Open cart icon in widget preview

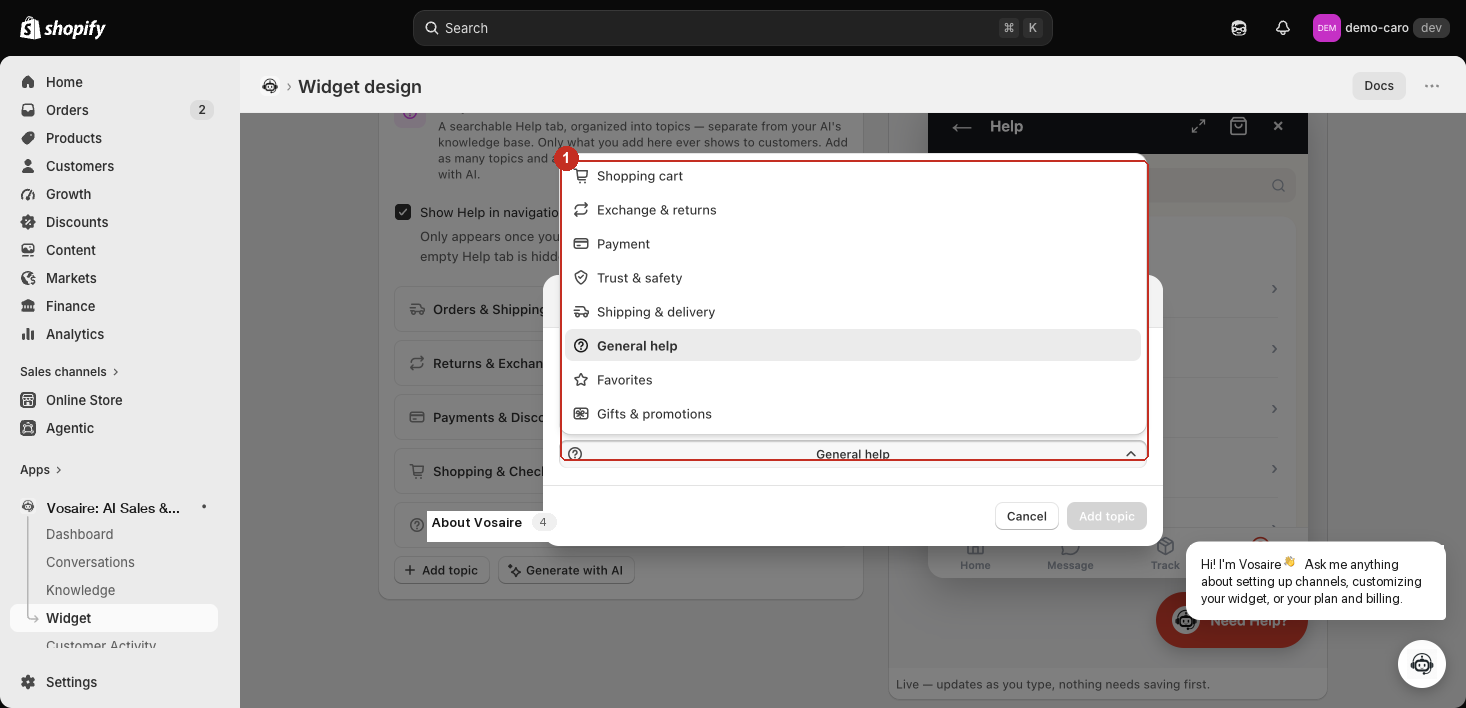point(1239,126)
